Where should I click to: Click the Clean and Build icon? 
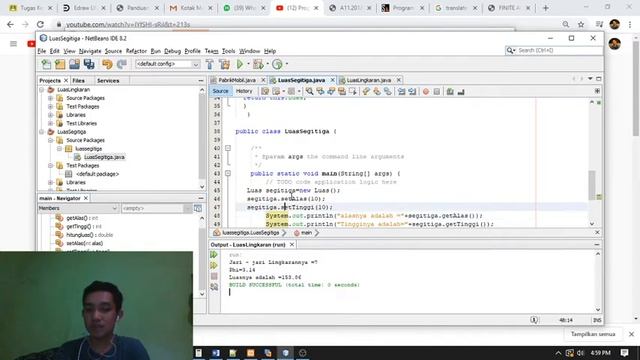click(x=224, y=64)
